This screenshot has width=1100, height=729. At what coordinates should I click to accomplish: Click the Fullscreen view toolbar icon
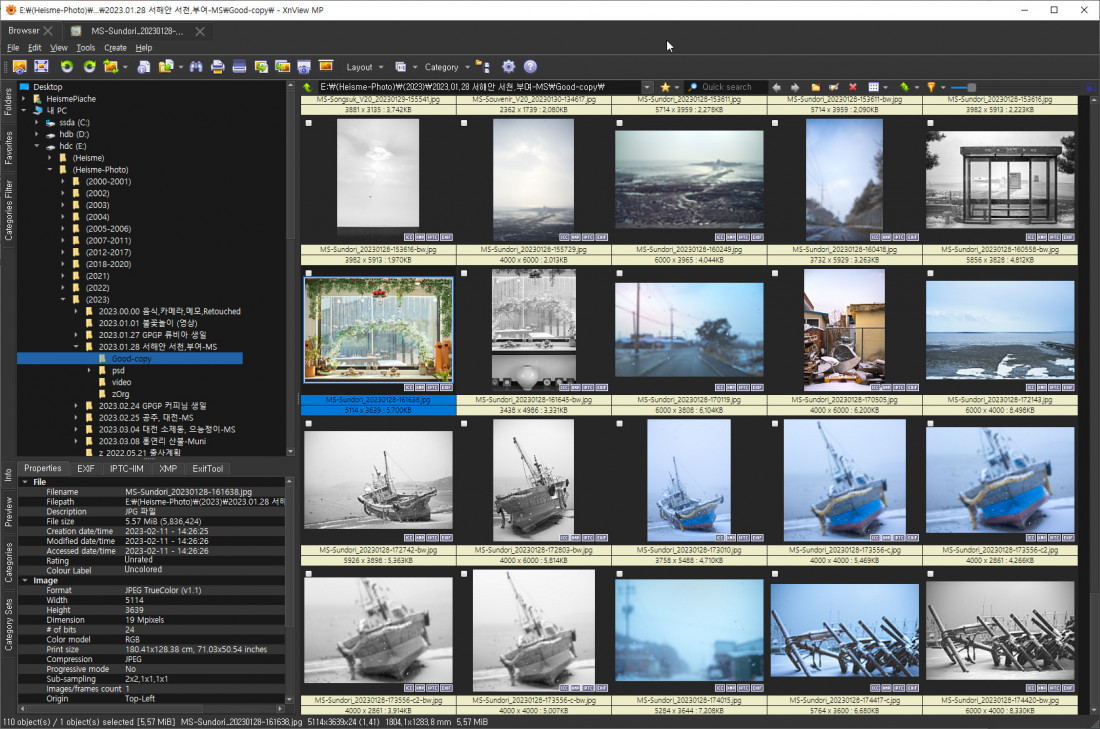[x=41, y=67]
